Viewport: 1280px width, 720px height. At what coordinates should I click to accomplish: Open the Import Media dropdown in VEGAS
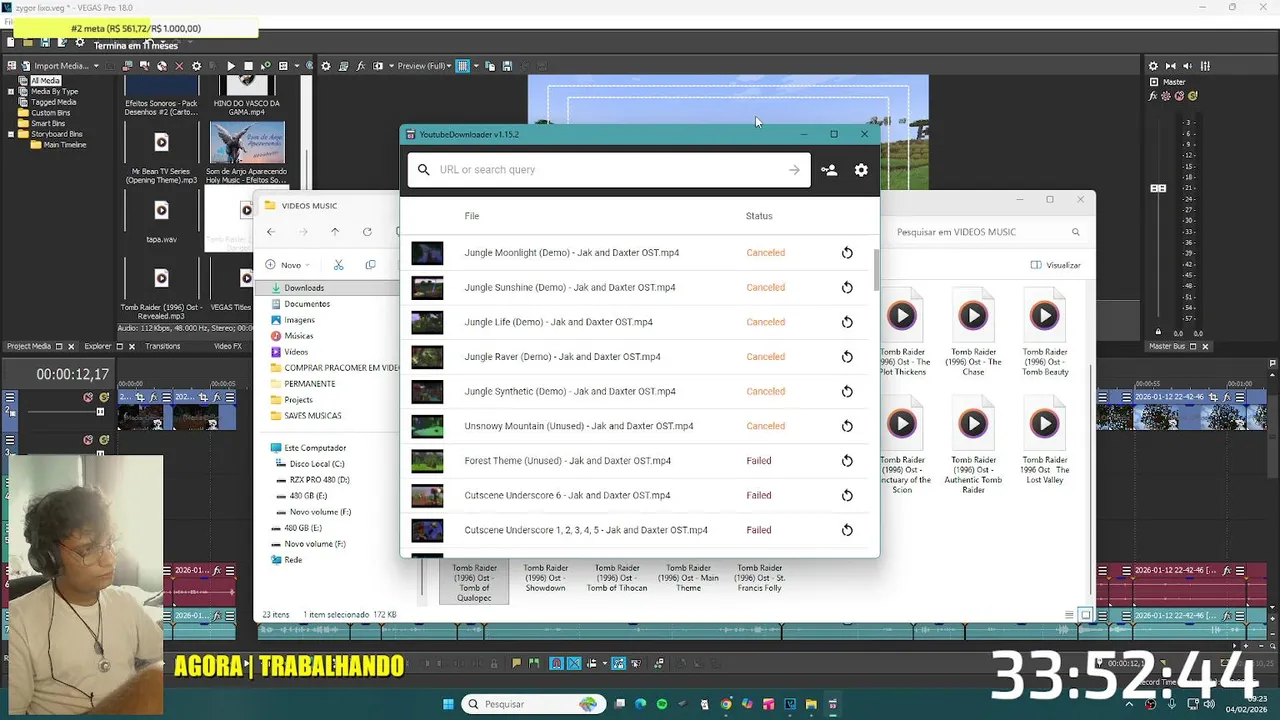tap(96, 66)
